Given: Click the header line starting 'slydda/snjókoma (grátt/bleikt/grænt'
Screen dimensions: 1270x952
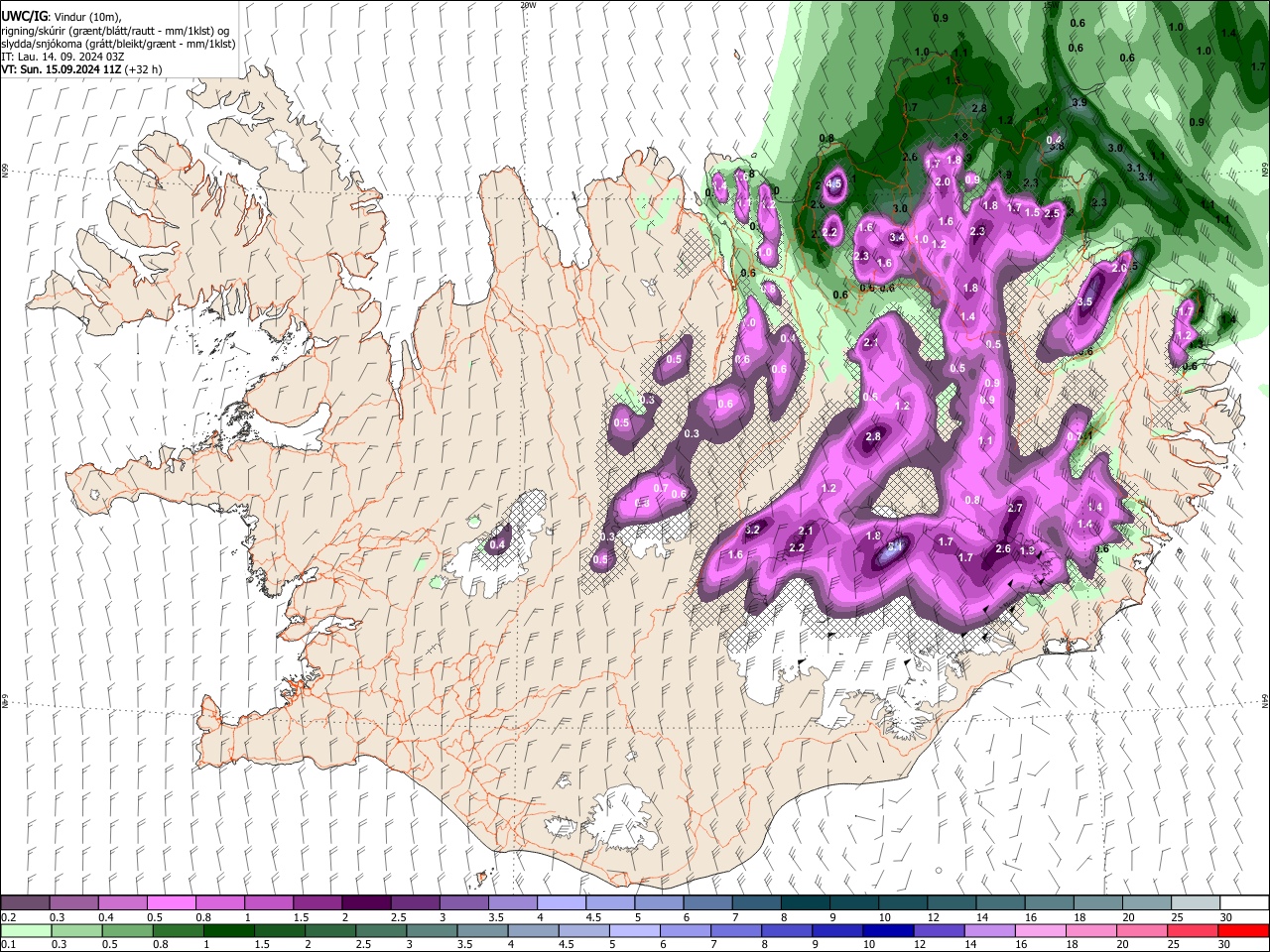Looking at the screenshot, I should pyautogui.click(x=119, y=44).
